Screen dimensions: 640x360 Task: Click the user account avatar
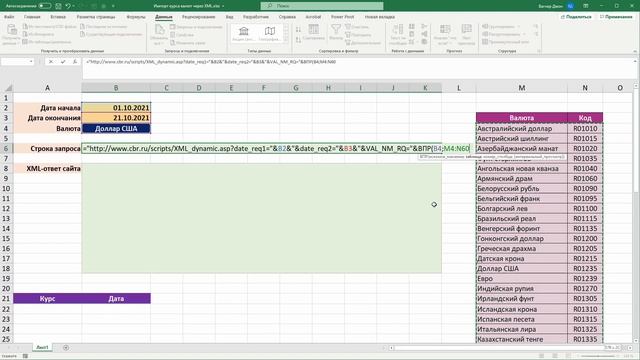(570, 6)
